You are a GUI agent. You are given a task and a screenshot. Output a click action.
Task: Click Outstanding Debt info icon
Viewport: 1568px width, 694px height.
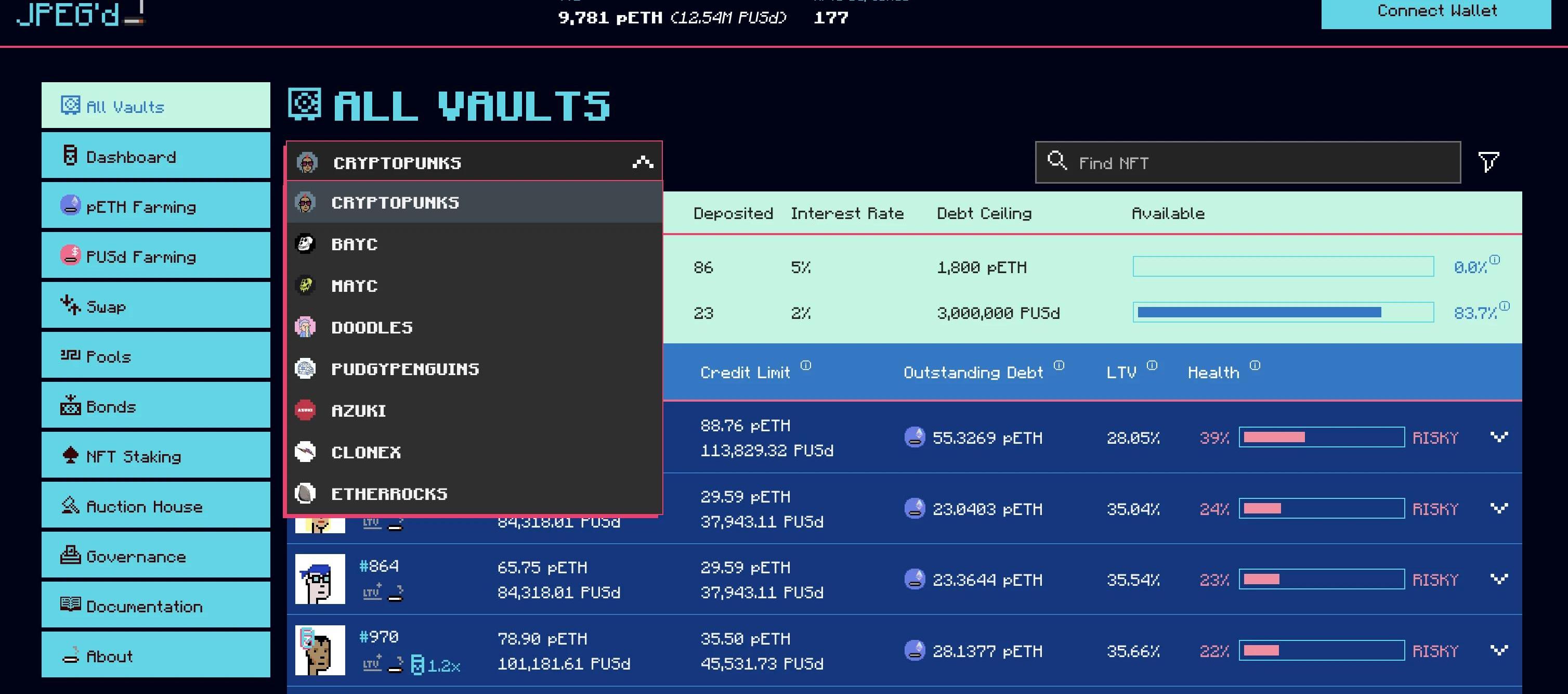pyautogui.click(x=1059, y=365)
